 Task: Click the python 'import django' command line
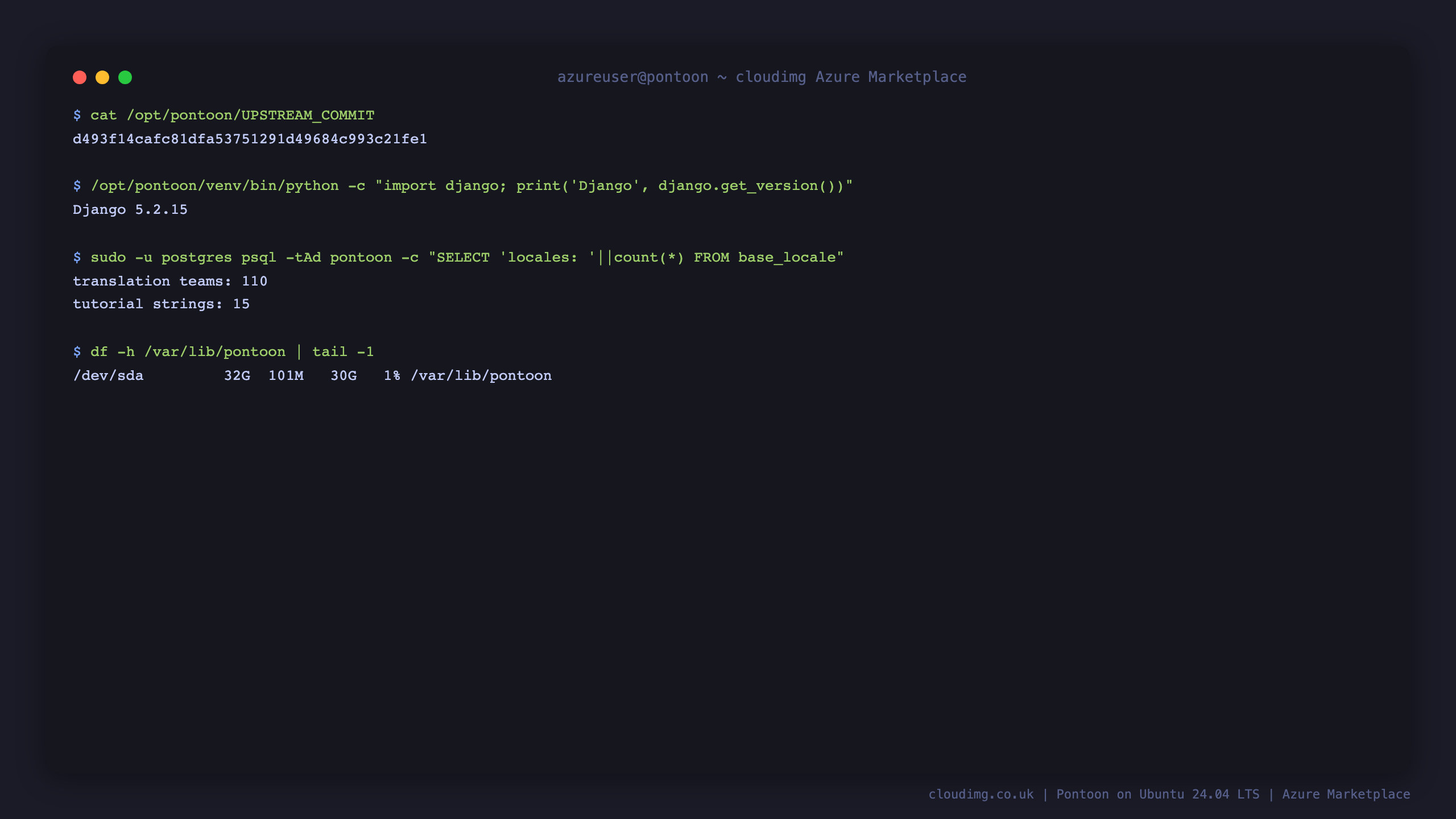(471, 186)
